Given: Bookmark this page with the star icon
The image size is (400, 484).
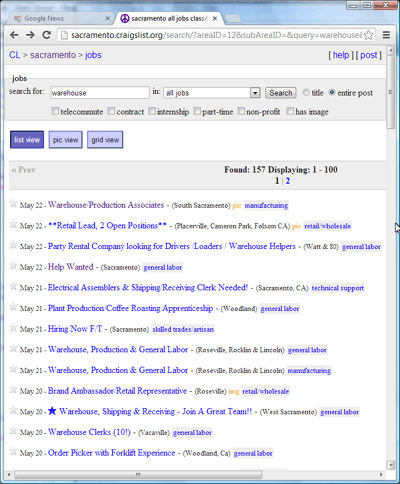Looking at the screenshot, I should [368, 35].
